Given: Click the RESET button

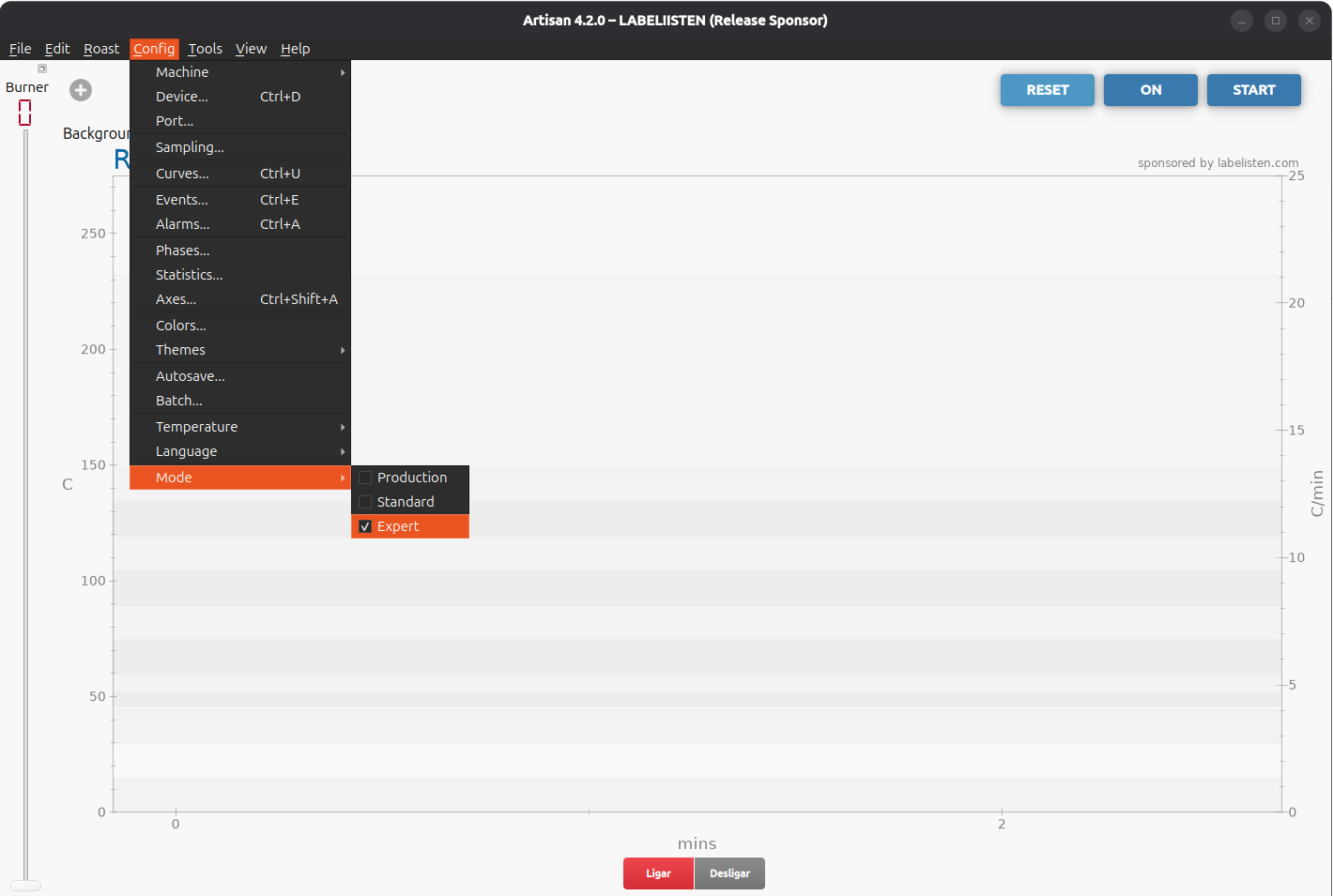Looking at the screenshot, I should pos(1048,90).
